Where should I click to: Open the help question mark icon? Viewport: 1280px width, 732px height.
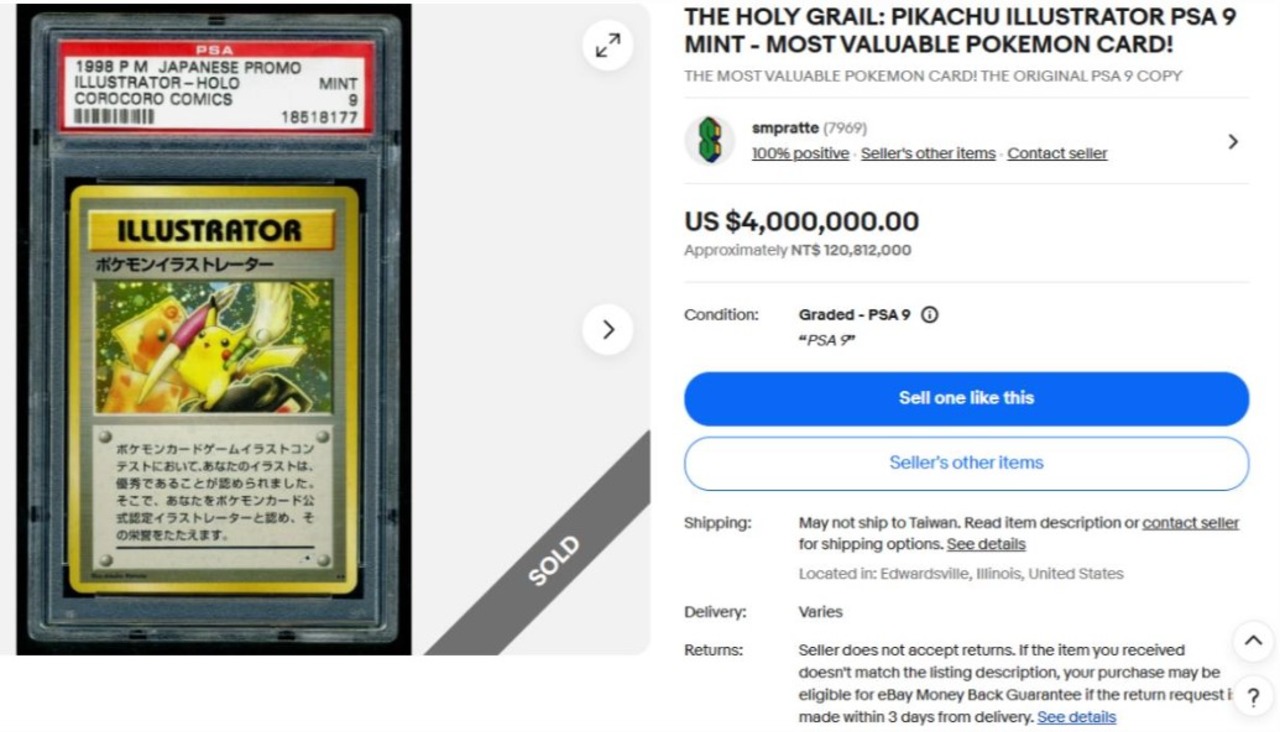tap(1253, 698)
